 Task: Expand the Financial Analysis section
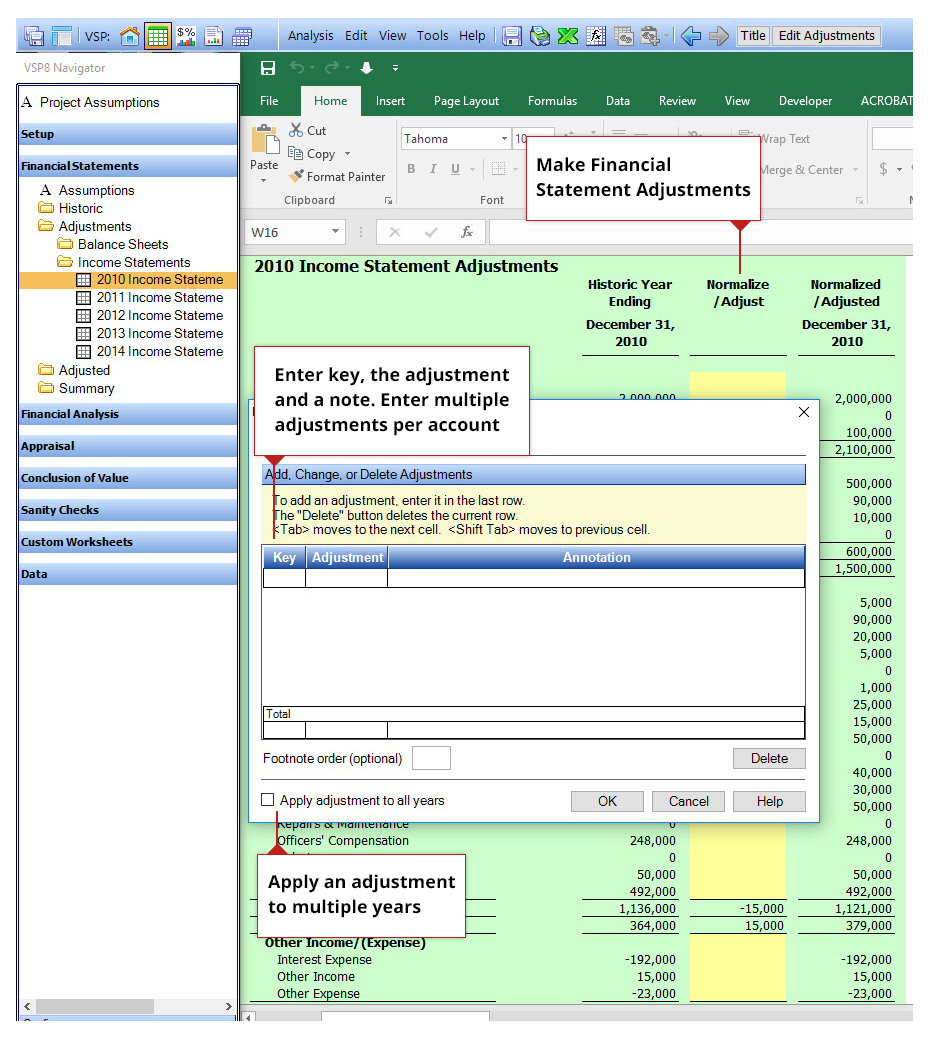click(x=128, y=414)
